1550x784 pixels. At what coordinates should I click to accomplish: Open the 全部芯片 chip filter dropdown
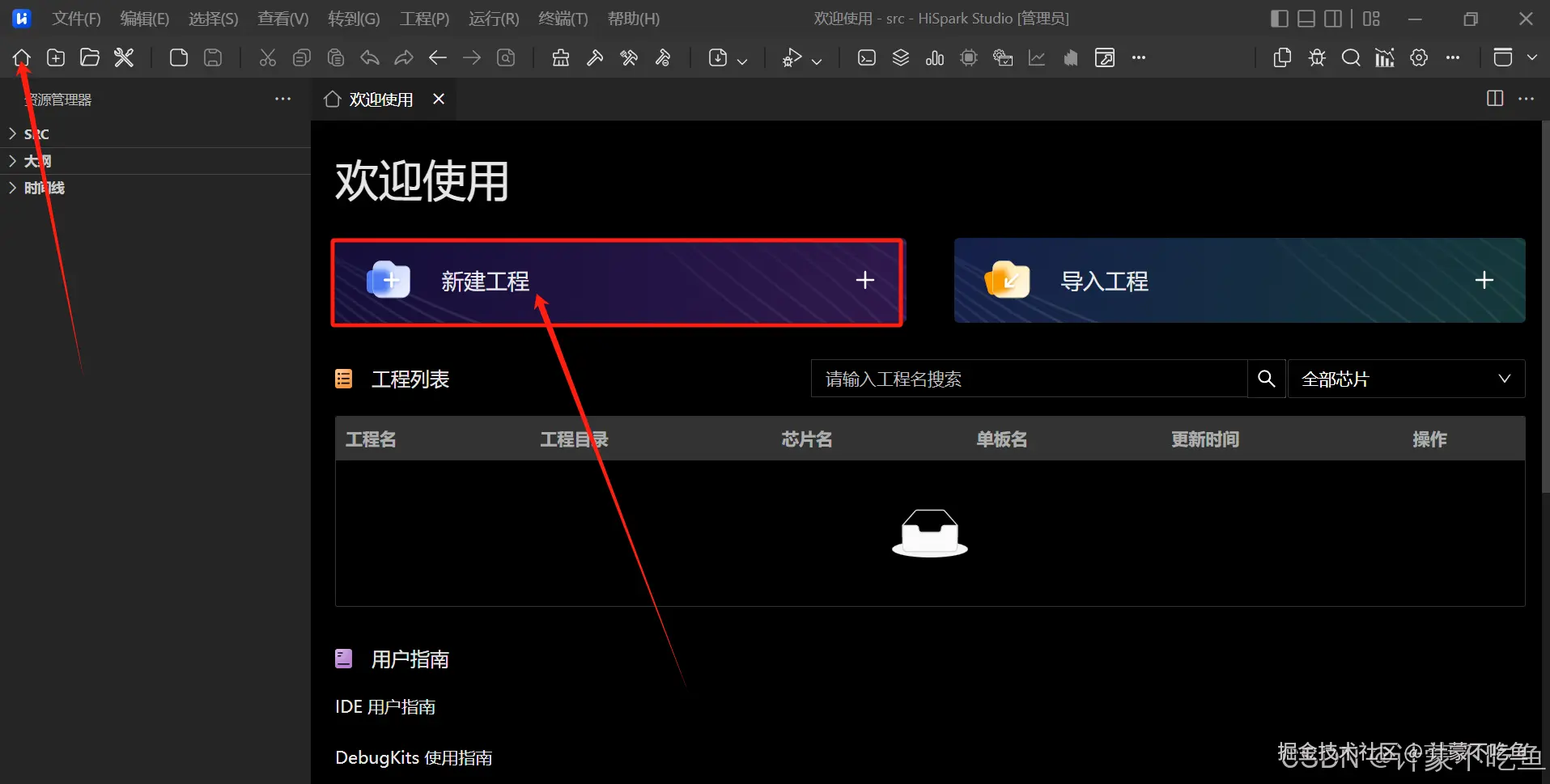[x=1407, y=378]
